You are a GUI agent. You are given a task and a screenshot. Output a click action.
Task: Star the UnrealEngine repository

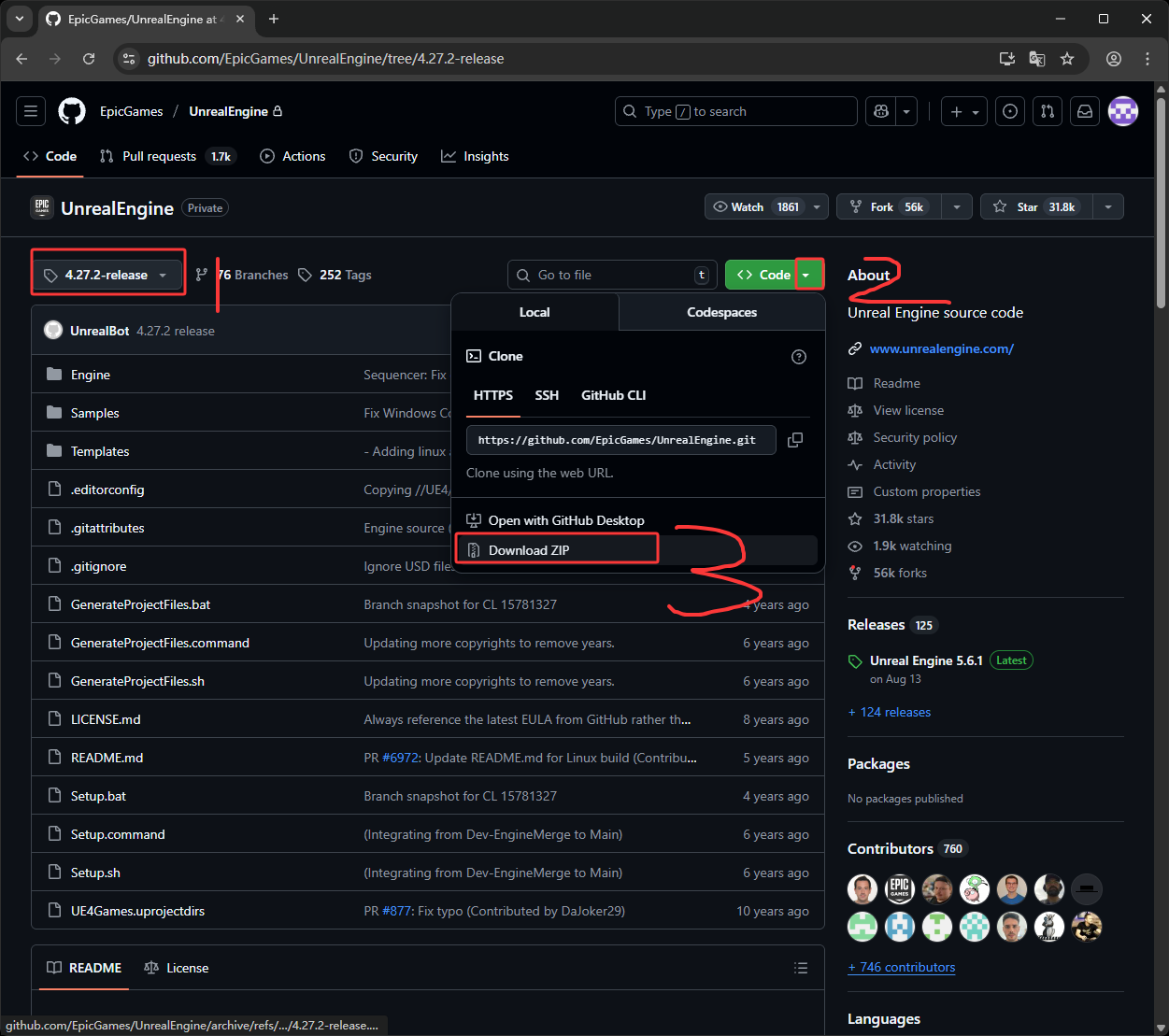[1036, 207]
